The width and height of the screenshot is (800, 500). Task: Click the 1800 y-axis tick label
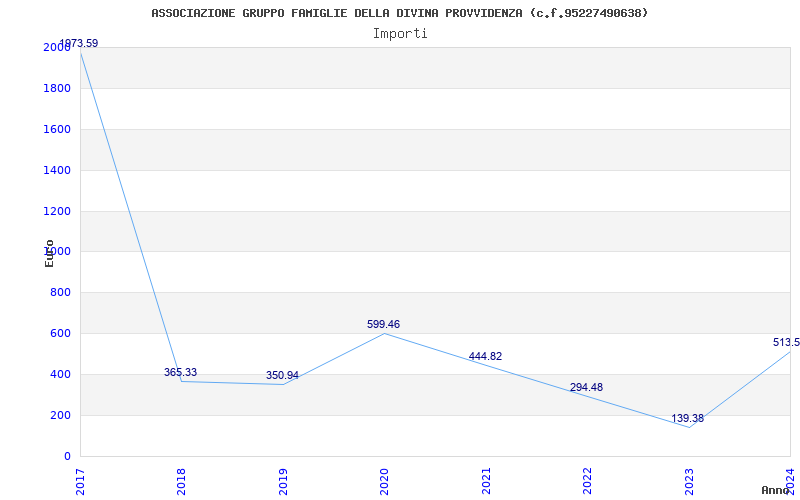pyautogui.click(x=57, y=89)
